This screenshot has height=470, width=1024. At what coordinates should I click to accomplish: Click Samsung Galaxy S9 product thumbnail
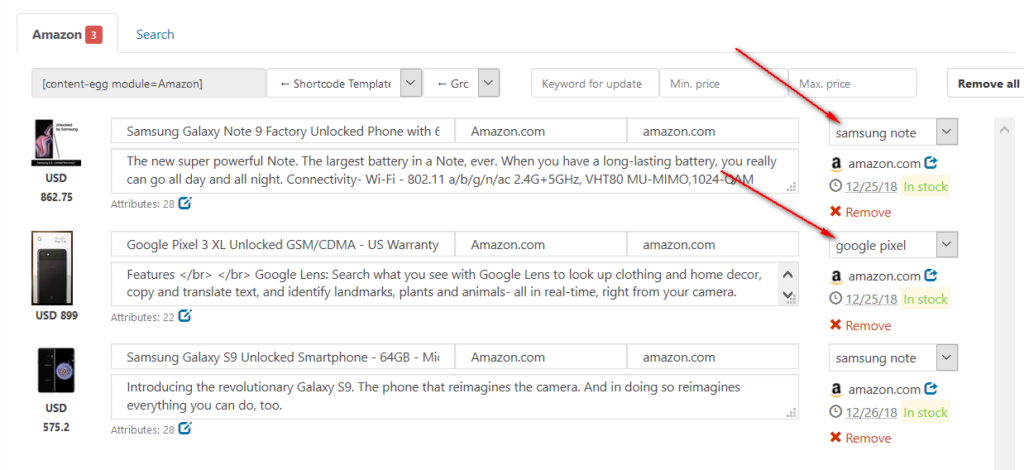pyautogui.click(x=56, y=370)
